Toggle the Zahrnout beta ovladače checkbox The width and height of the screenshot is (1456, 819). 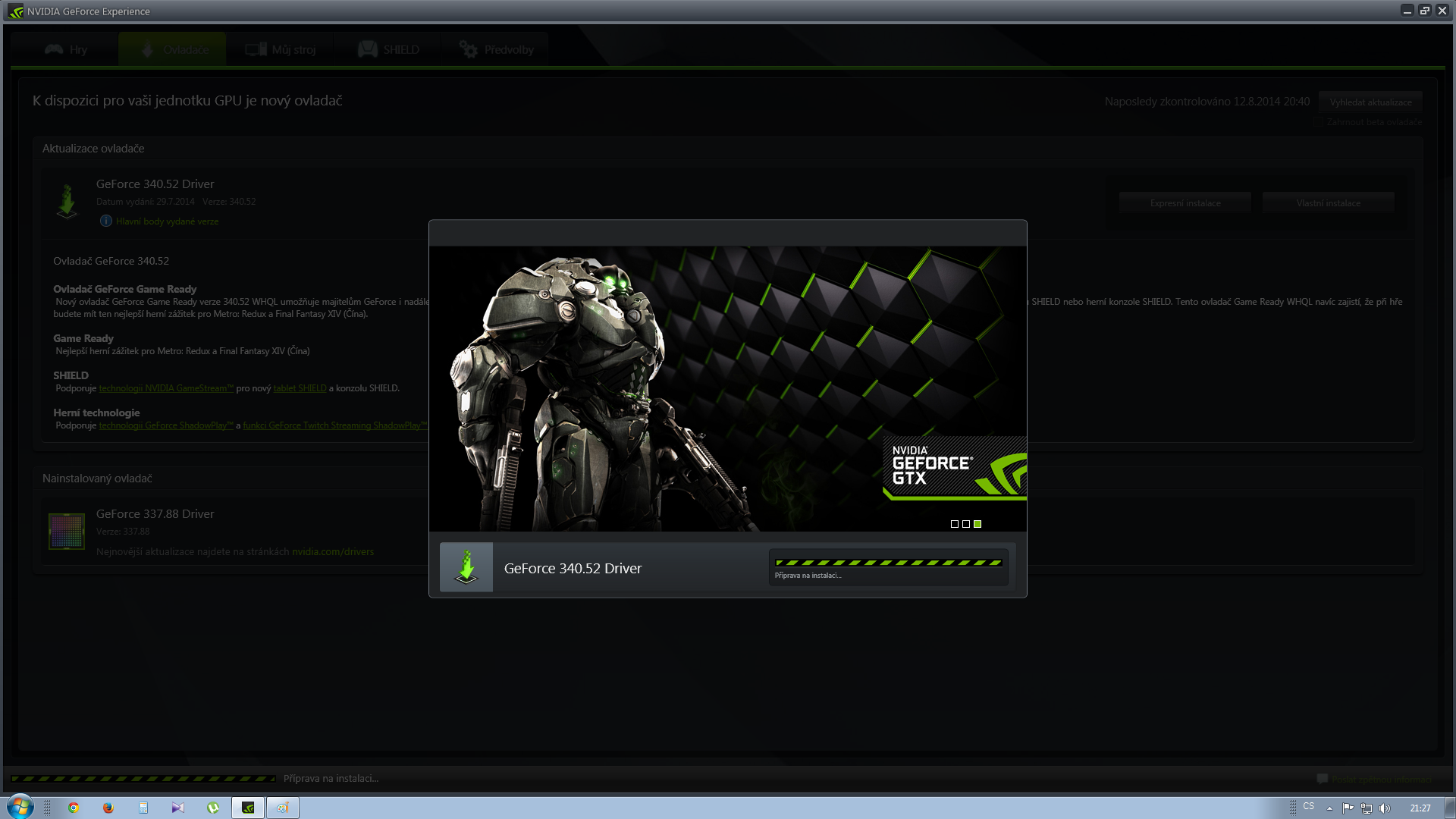tap(1320, 122)
